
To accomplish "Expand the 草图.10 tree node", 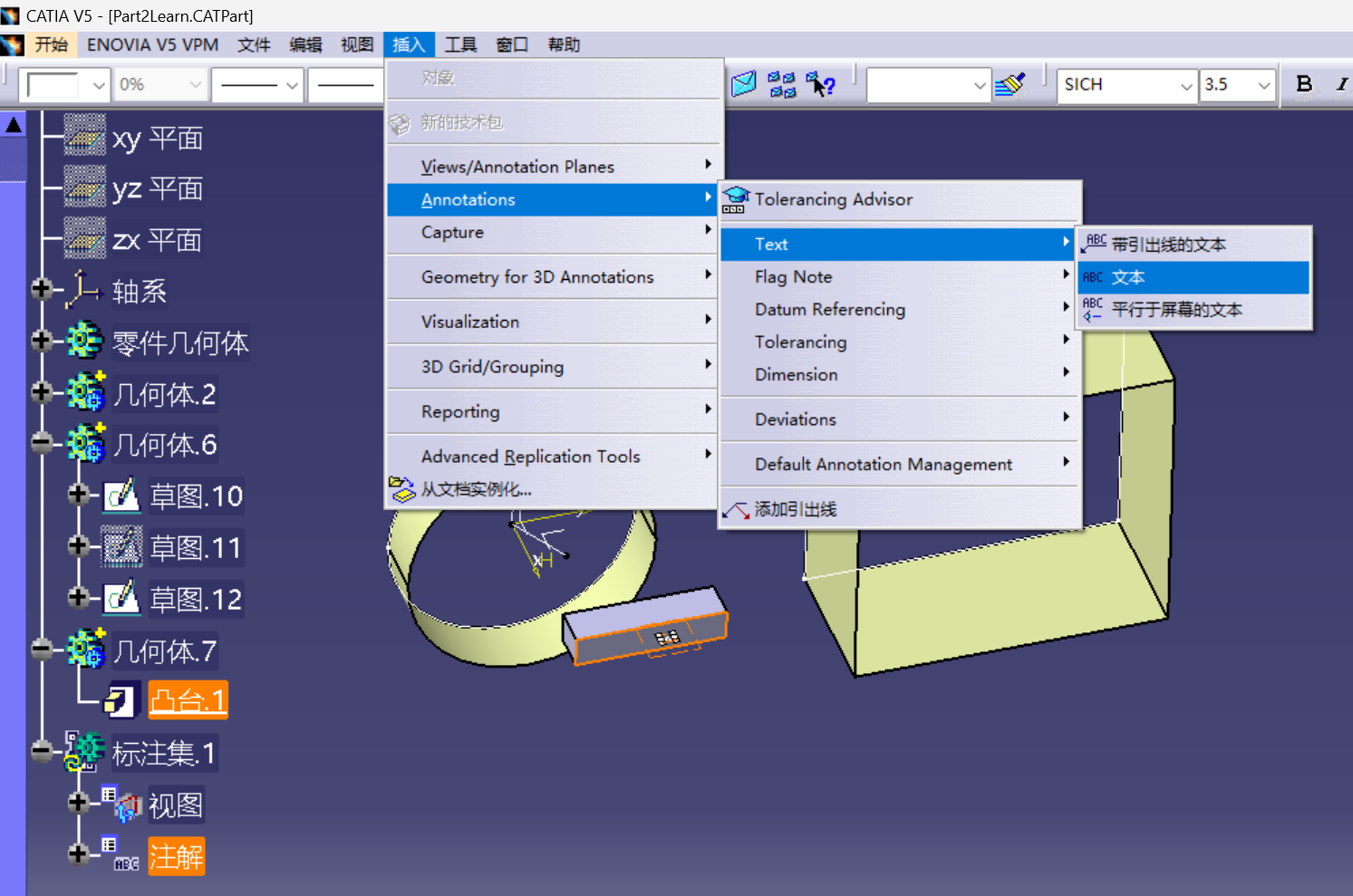I will point(78,494).
